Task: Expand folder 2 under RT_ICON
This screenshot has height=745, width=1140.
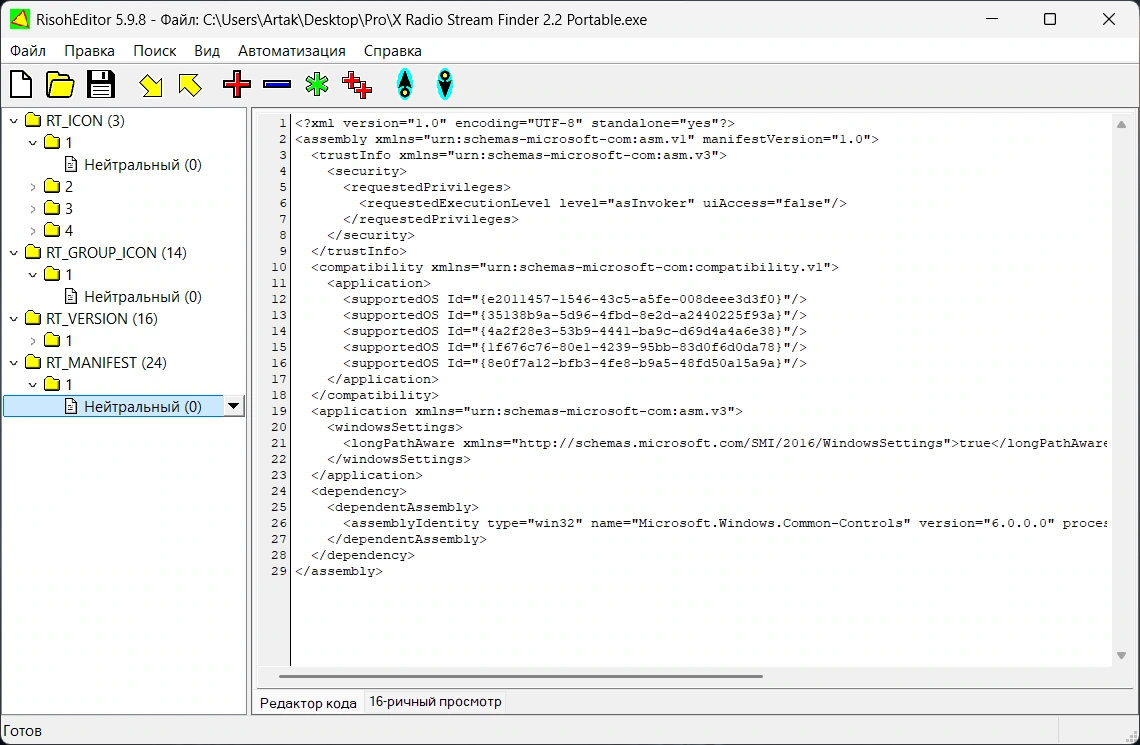Action: point(33,187)
